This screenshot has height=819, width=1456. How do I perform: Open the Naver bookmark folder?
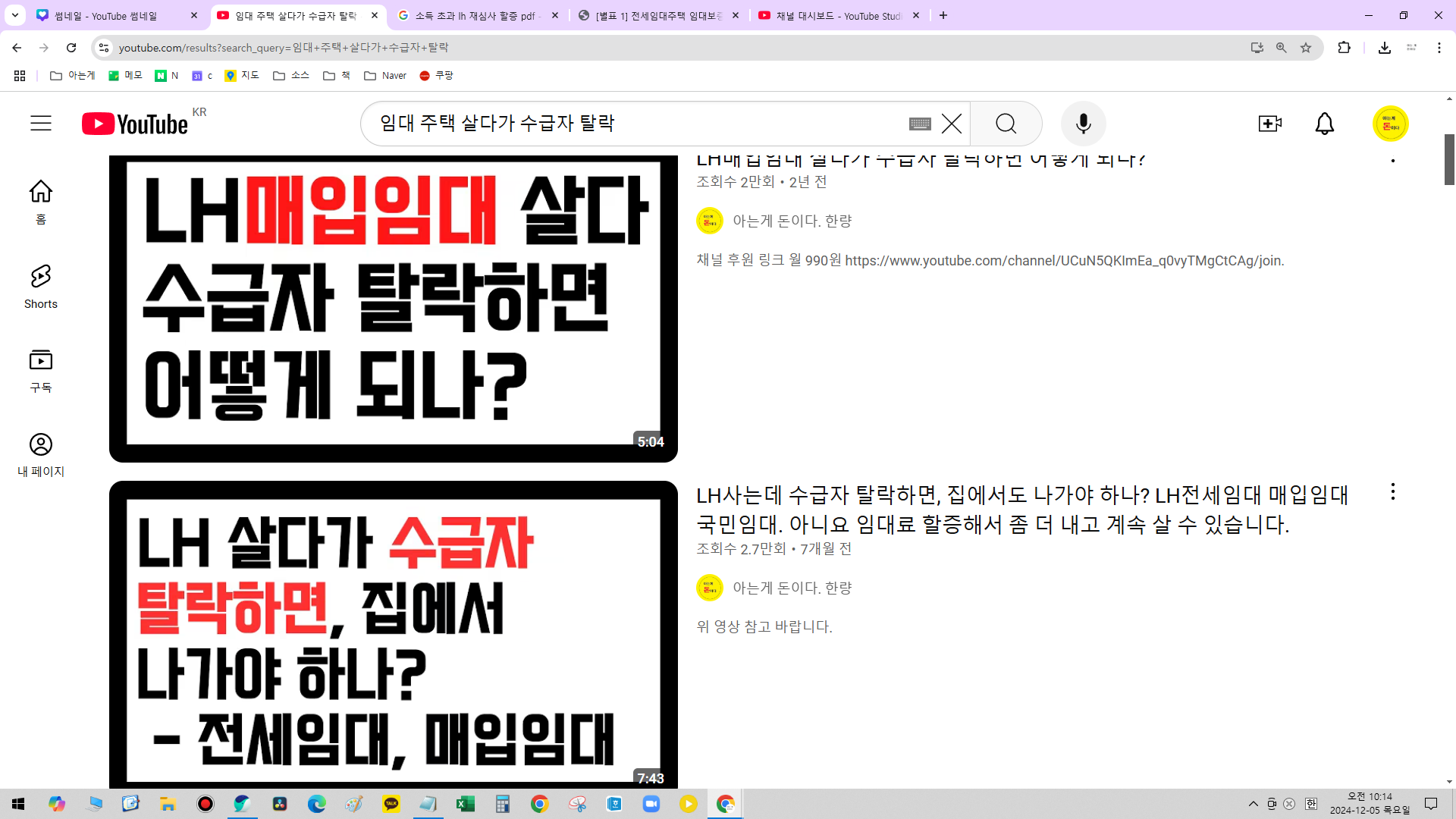click(x=385, y=76)
